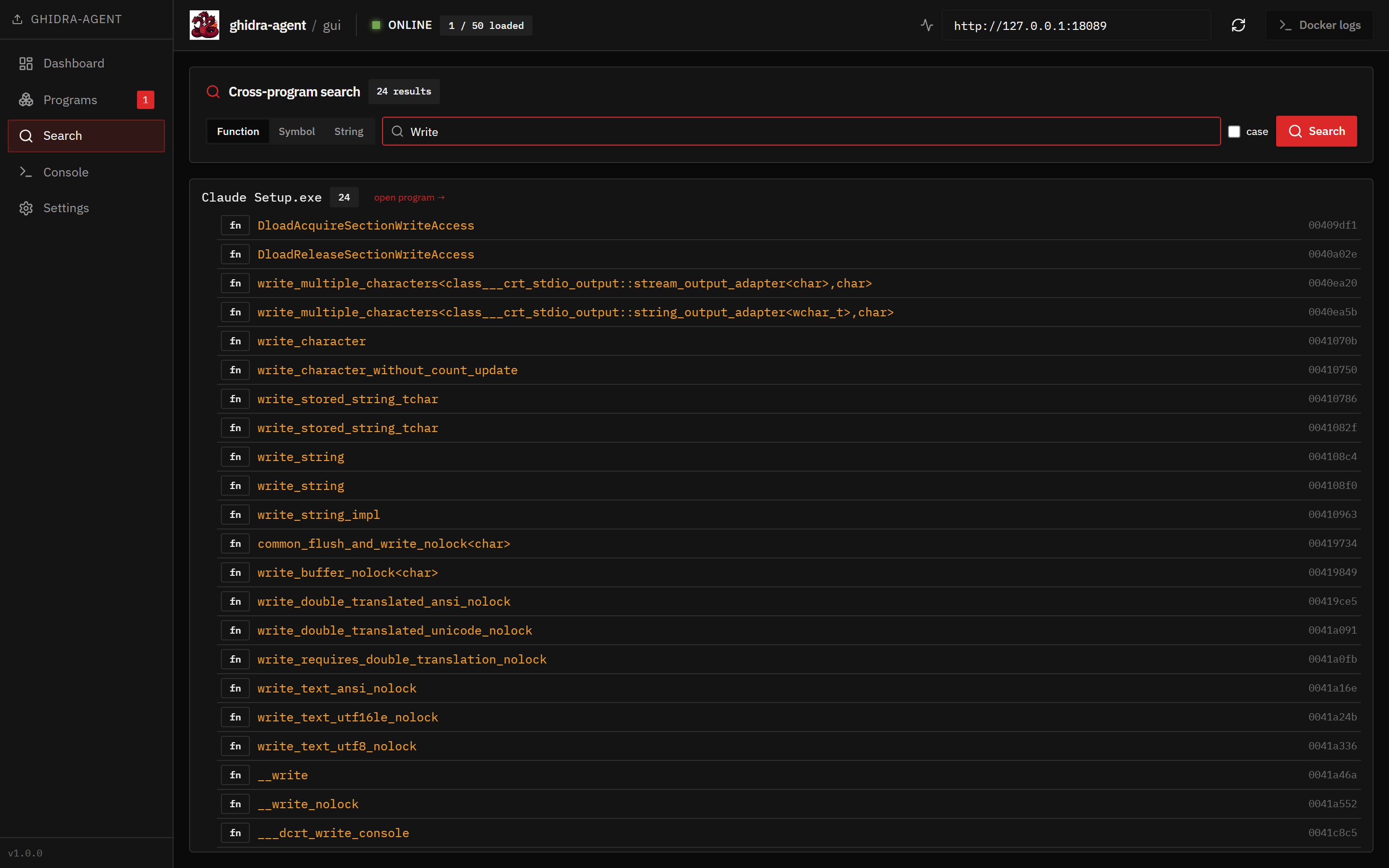
Task: Open the Programs page in sidebar
Action: pyautogui.click(x=70, y=100)
